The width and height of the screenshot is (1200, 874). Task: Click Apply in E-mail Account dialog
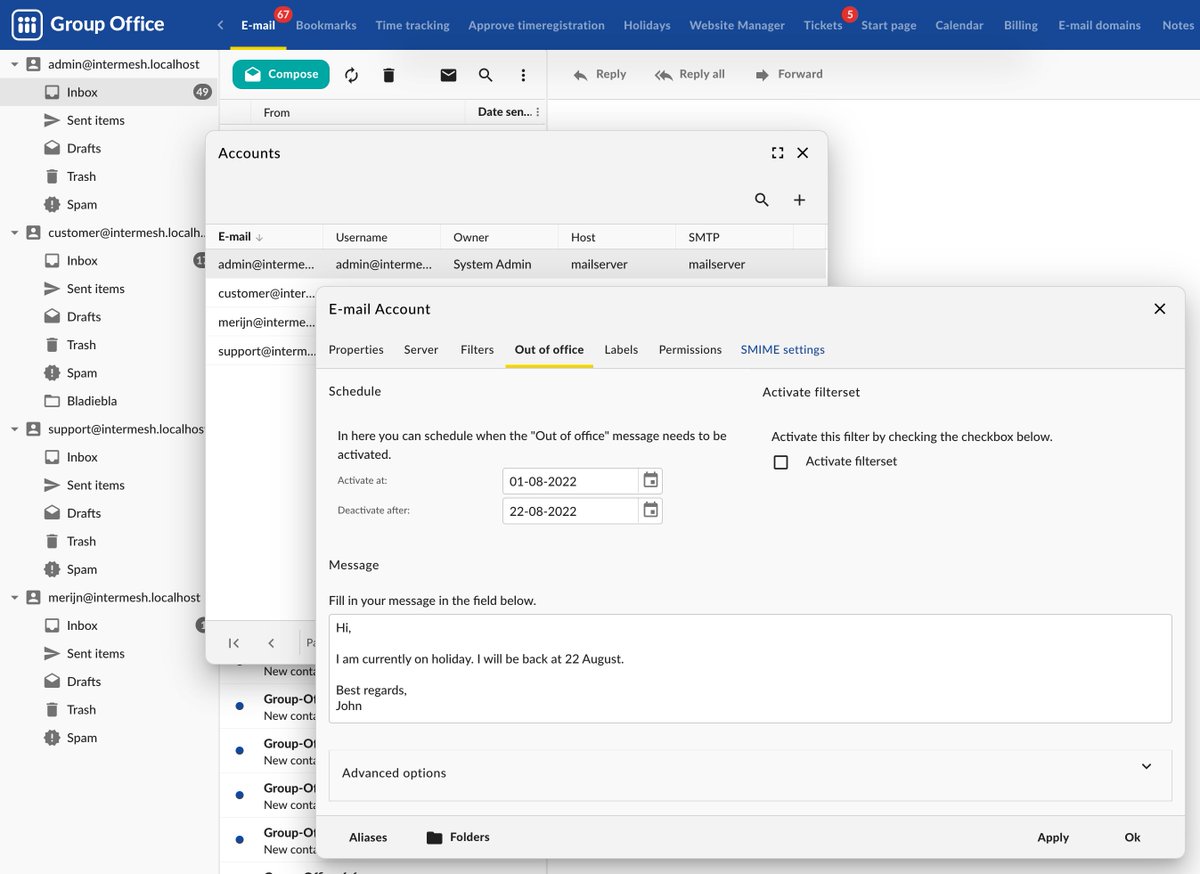tap(1053, 838)
